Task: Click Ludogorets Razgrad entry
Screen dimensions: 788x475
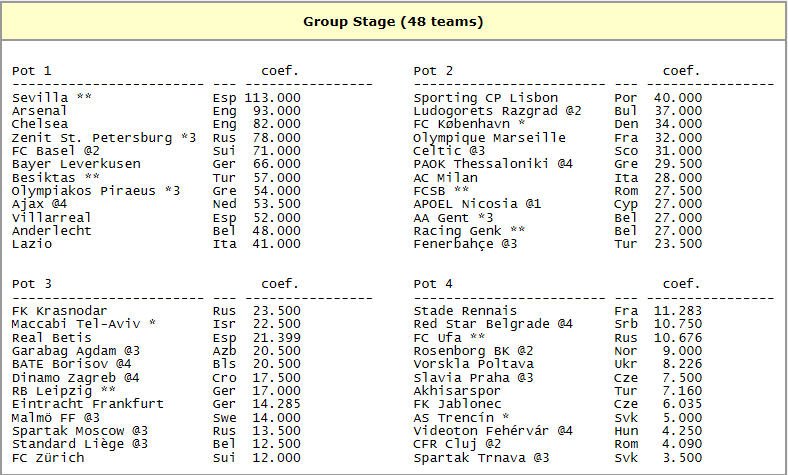Action: point(498,111)
